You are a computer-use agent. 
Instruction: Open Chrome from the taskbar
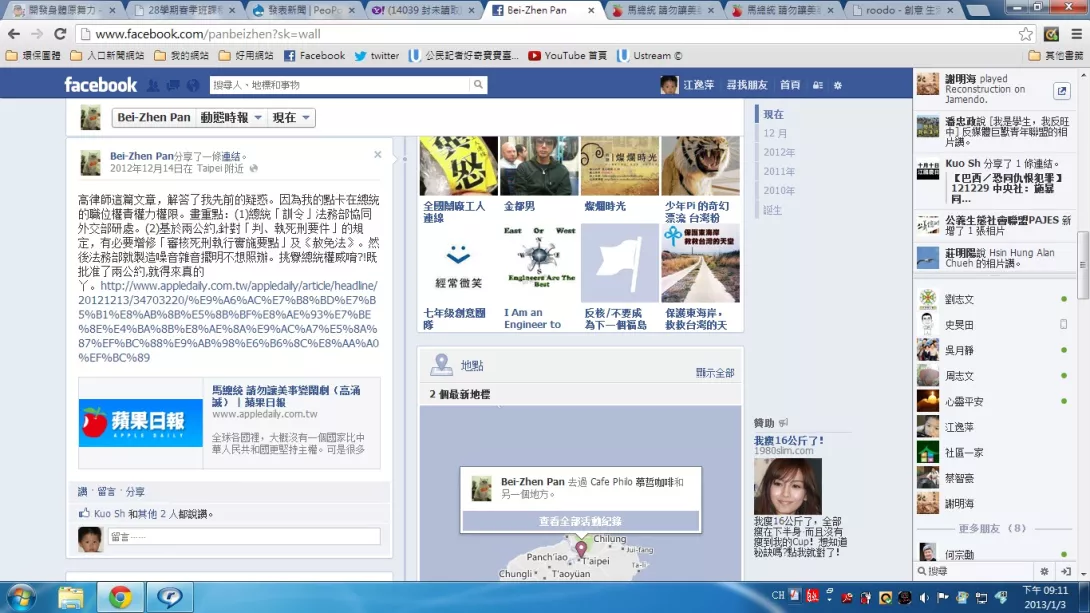pos(120,598)
